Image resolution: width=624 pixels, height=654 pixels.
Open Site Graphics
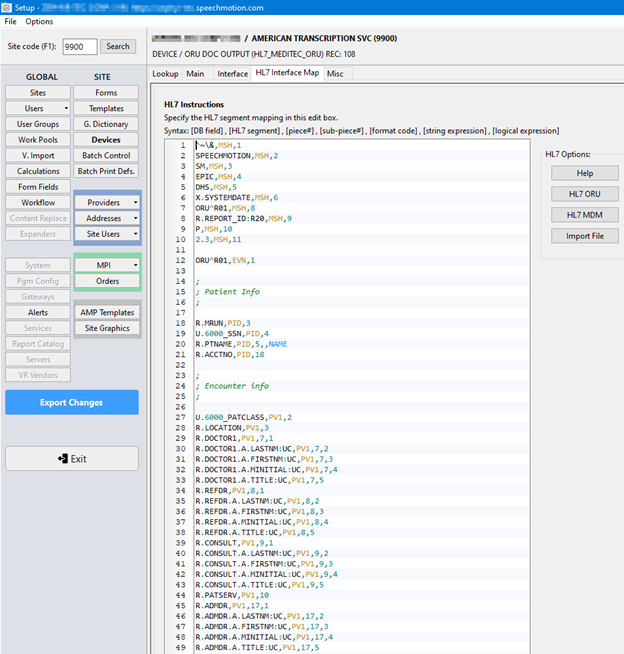107,328
